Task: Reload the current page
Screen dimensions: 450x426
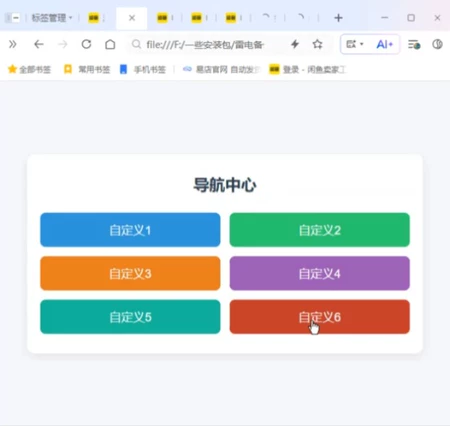Action: pyautogui.click(x=86, y=44)
